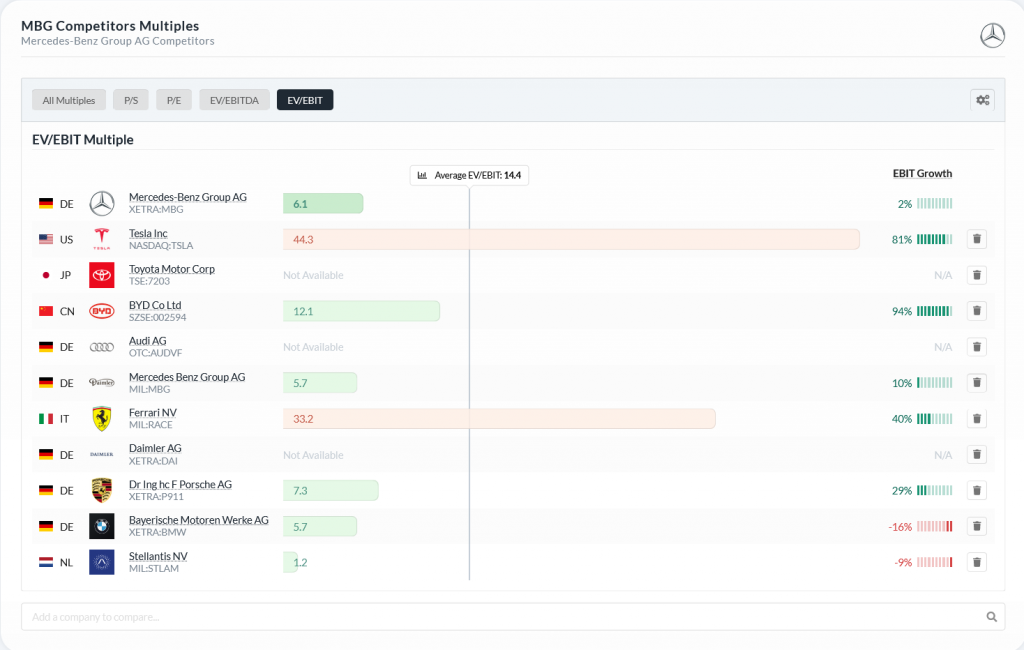Open the multiples settings gear icon

pyautogui.click(x=982, y=100)
